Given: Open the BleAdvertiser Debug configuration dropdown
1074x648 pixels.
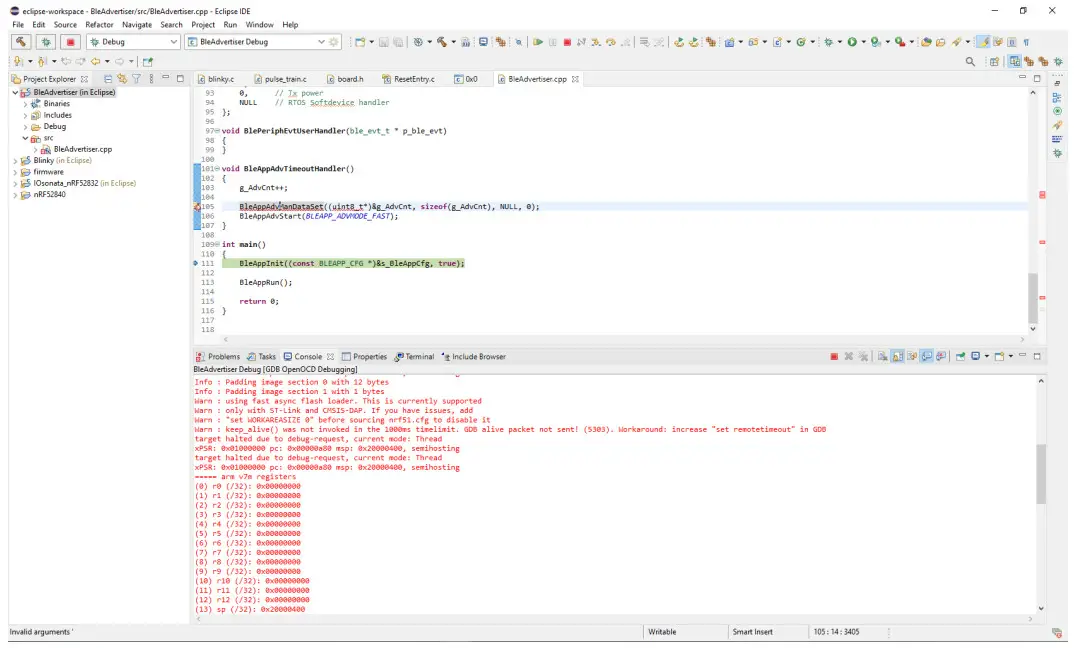Looking at the screenshot, I should tap(321, 42).
